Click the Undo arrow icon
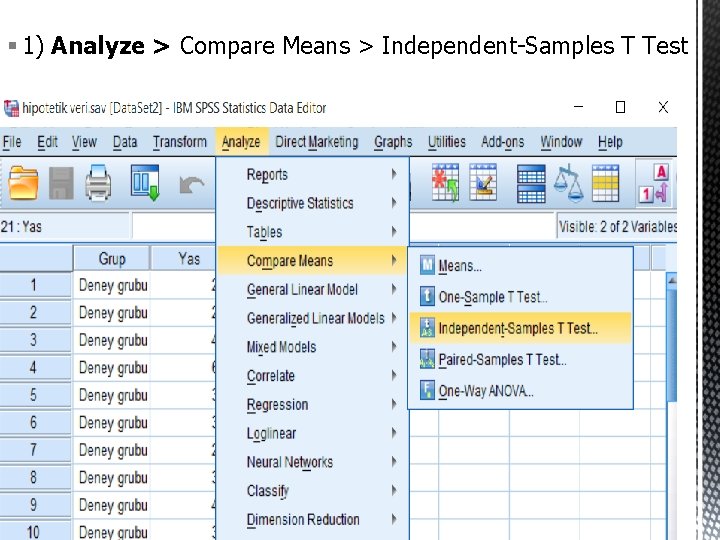Viewport: 720px width, 540px height. 191,185
